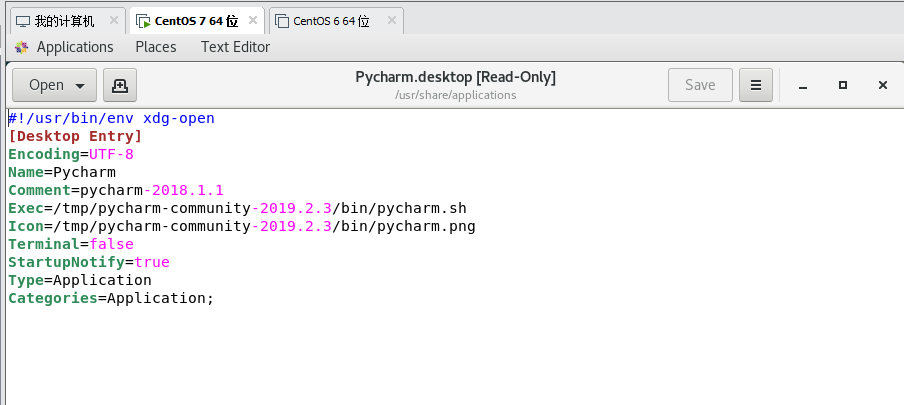Click the Encoding=UTF-8 line
Viewport: 904px width, 405px height.
[x=71, y=154]
